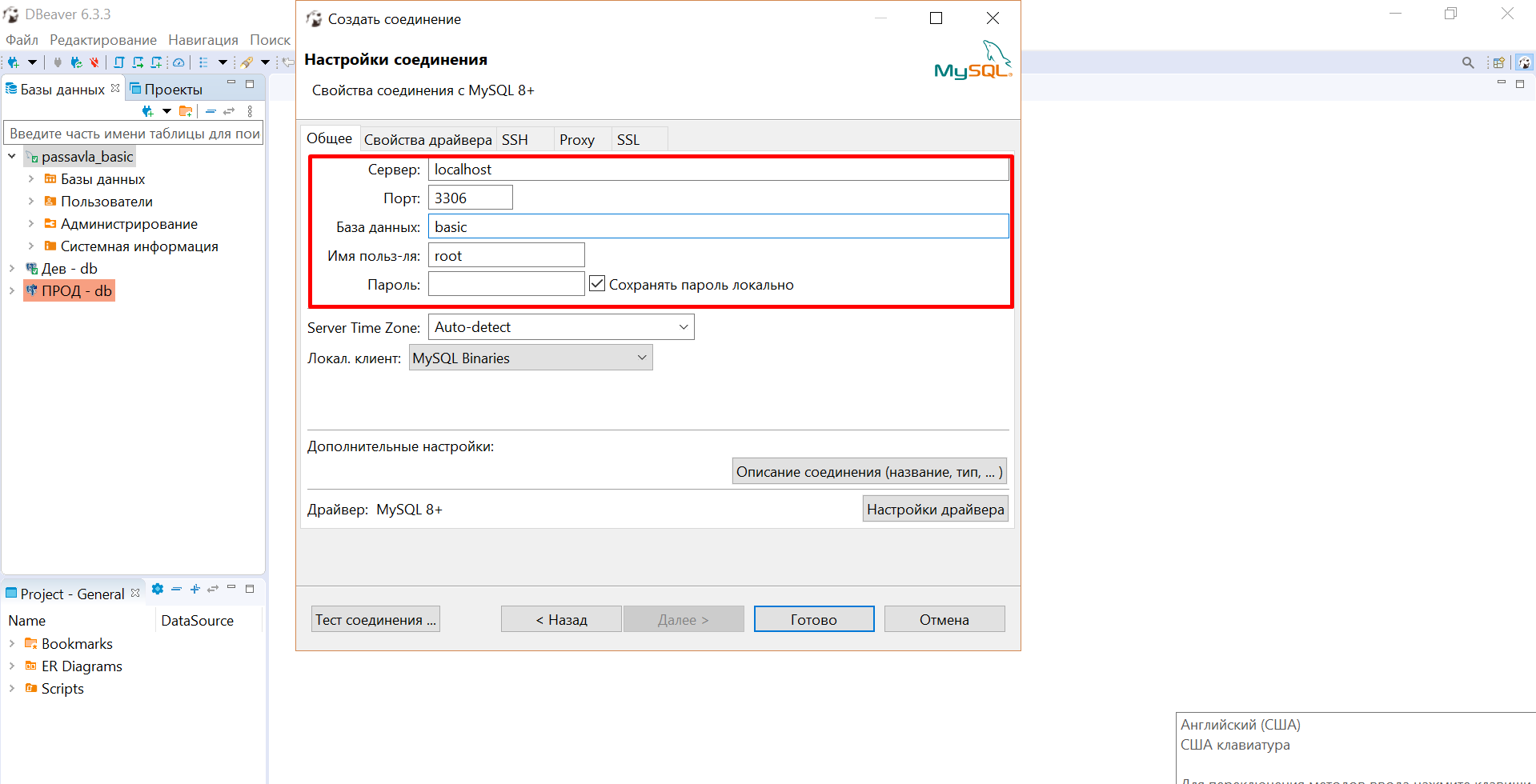Maximize the Базы данных panel
Screen dimensions: 1536x784
250,83
